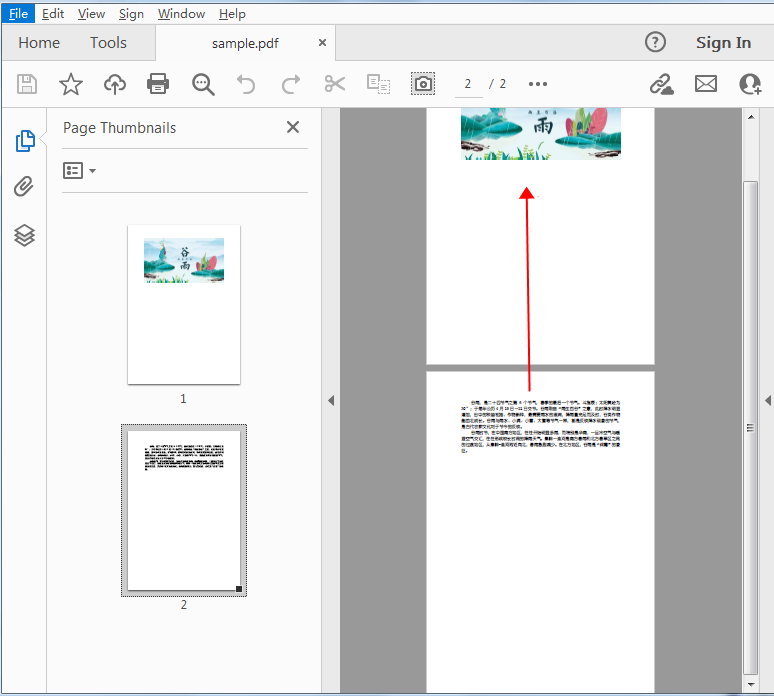
Task: Expand the right tools pane arrow
Action: pos(767,400)
